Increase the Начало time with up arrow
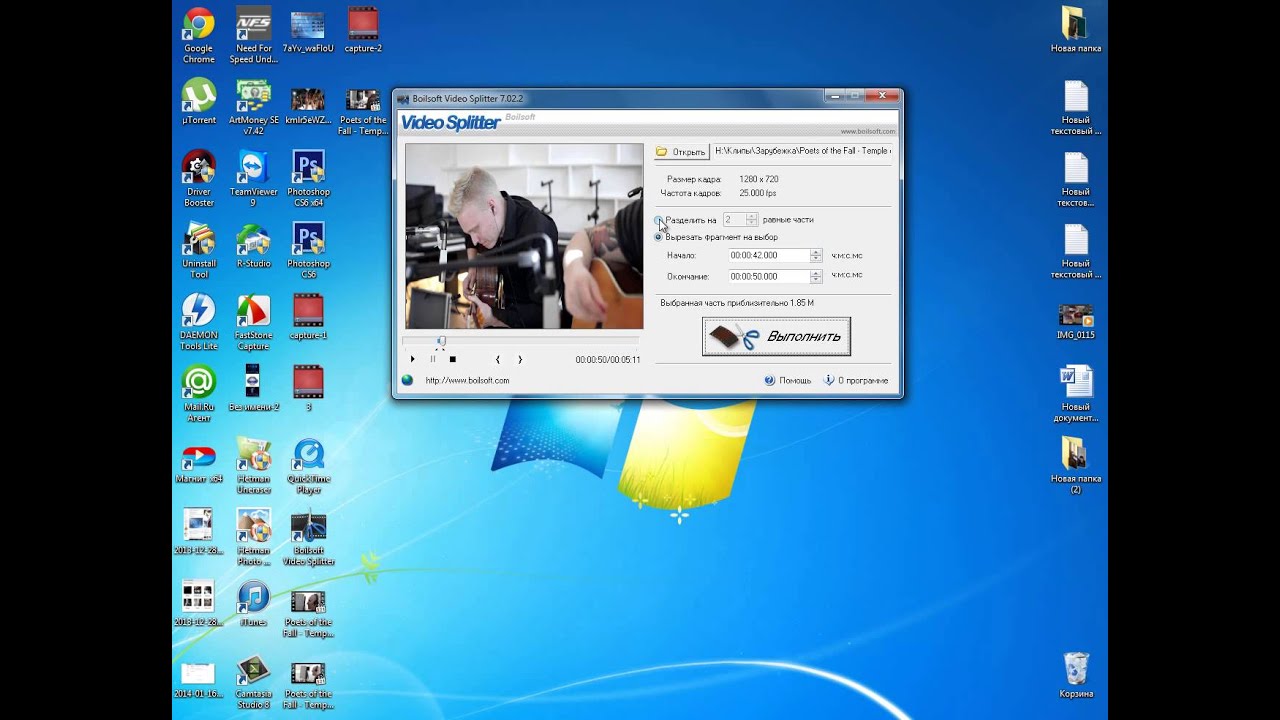Screen dimensions: 1280x720 [816, 252]
